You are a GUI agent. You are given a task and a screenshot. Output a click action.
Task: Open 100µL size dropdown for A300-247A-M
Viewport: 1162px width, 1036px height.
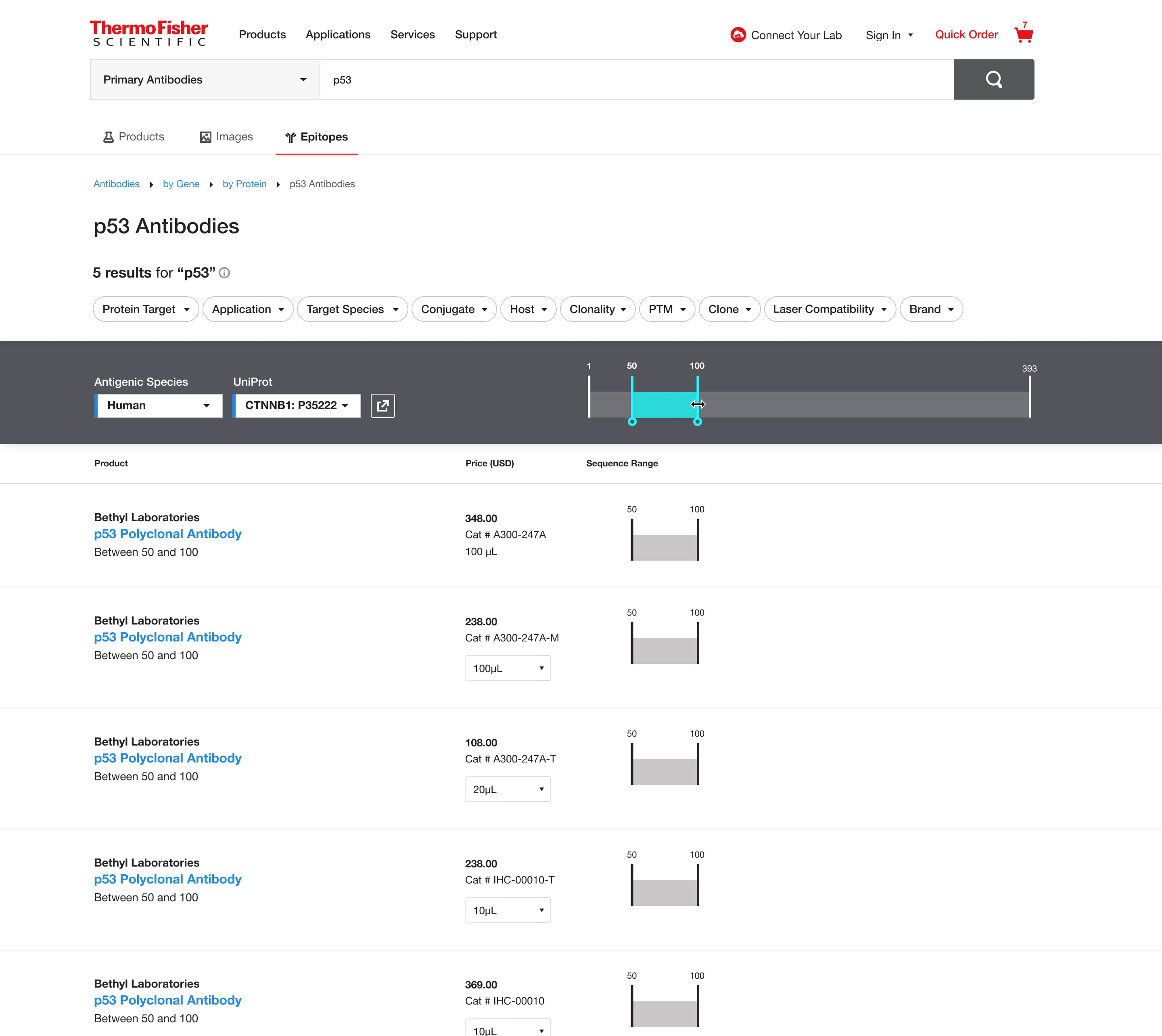pyautogui.click(x=508, y=668)
